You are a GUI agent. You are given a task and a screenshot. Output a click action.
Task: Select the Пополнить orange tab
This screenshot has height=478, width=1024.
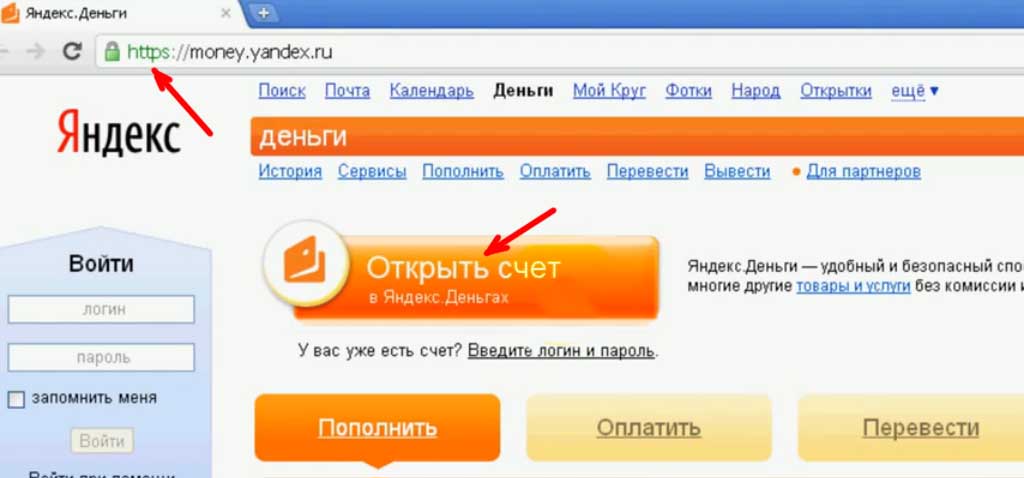(x=377, y=428)
